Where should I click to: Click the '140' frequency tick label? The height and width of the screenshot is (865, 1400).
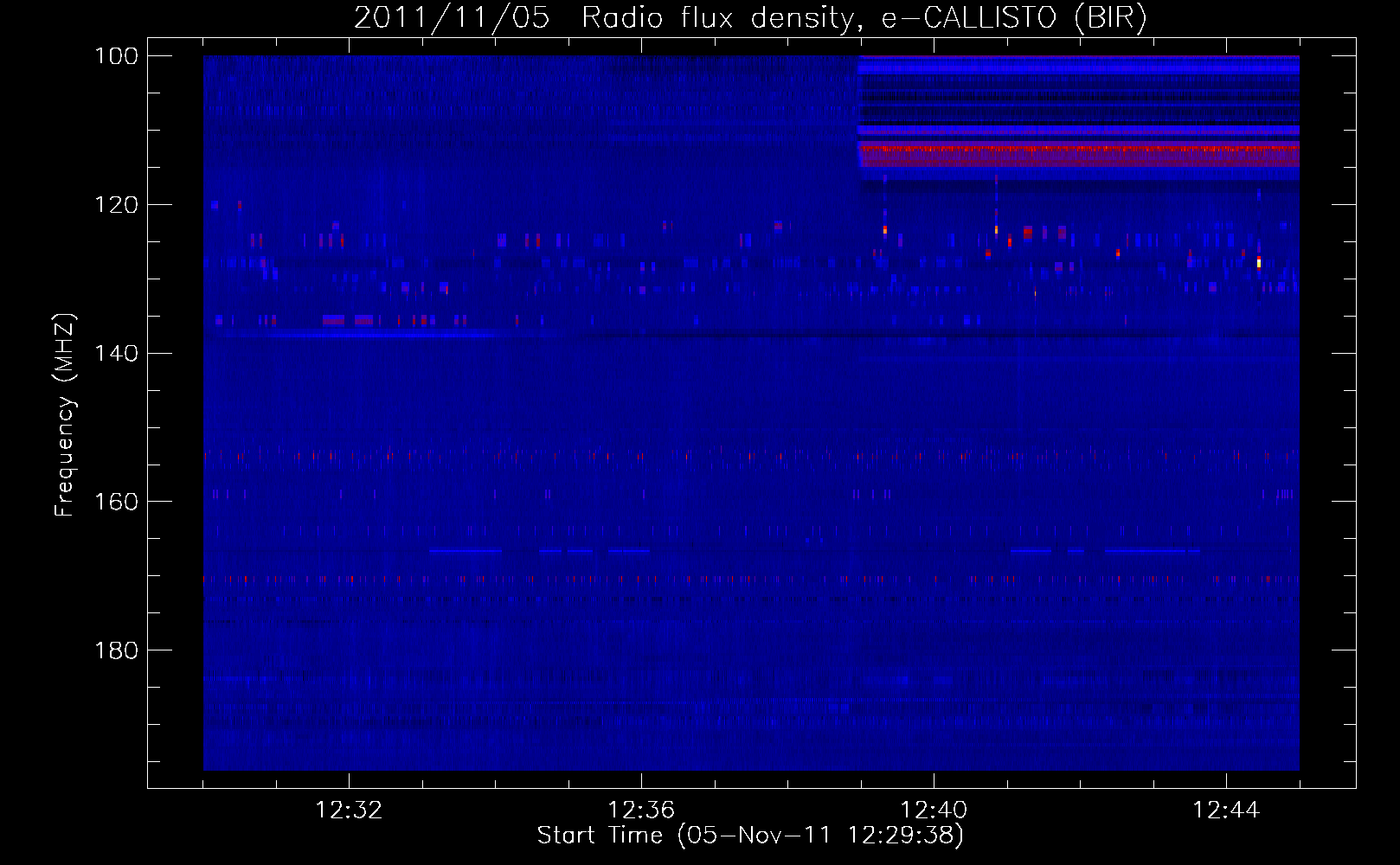pos(117,353)
